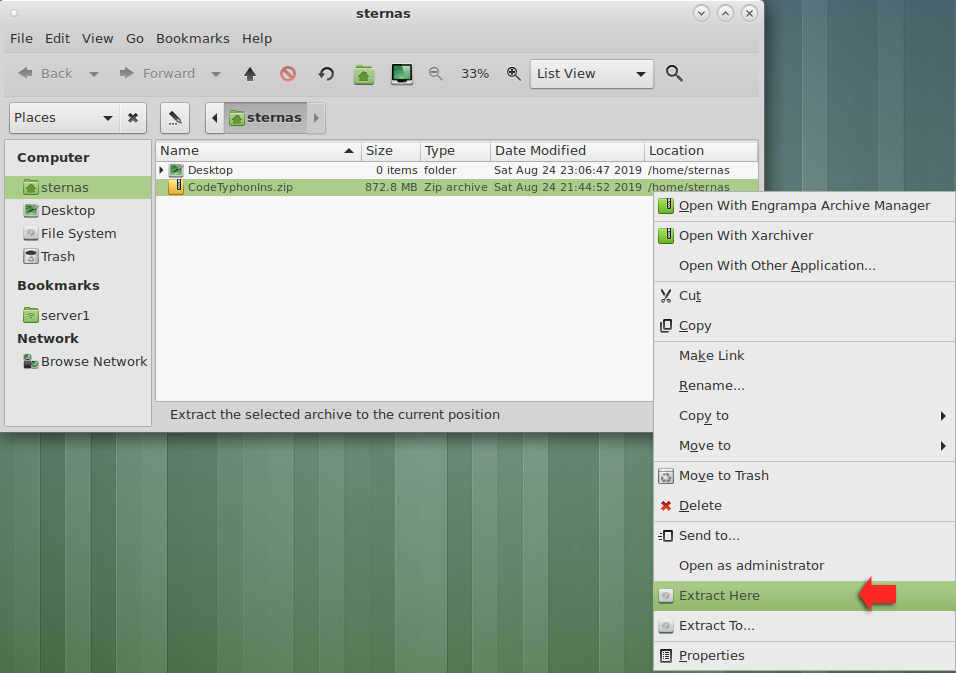Open the Edit menu

pos(57,38)
